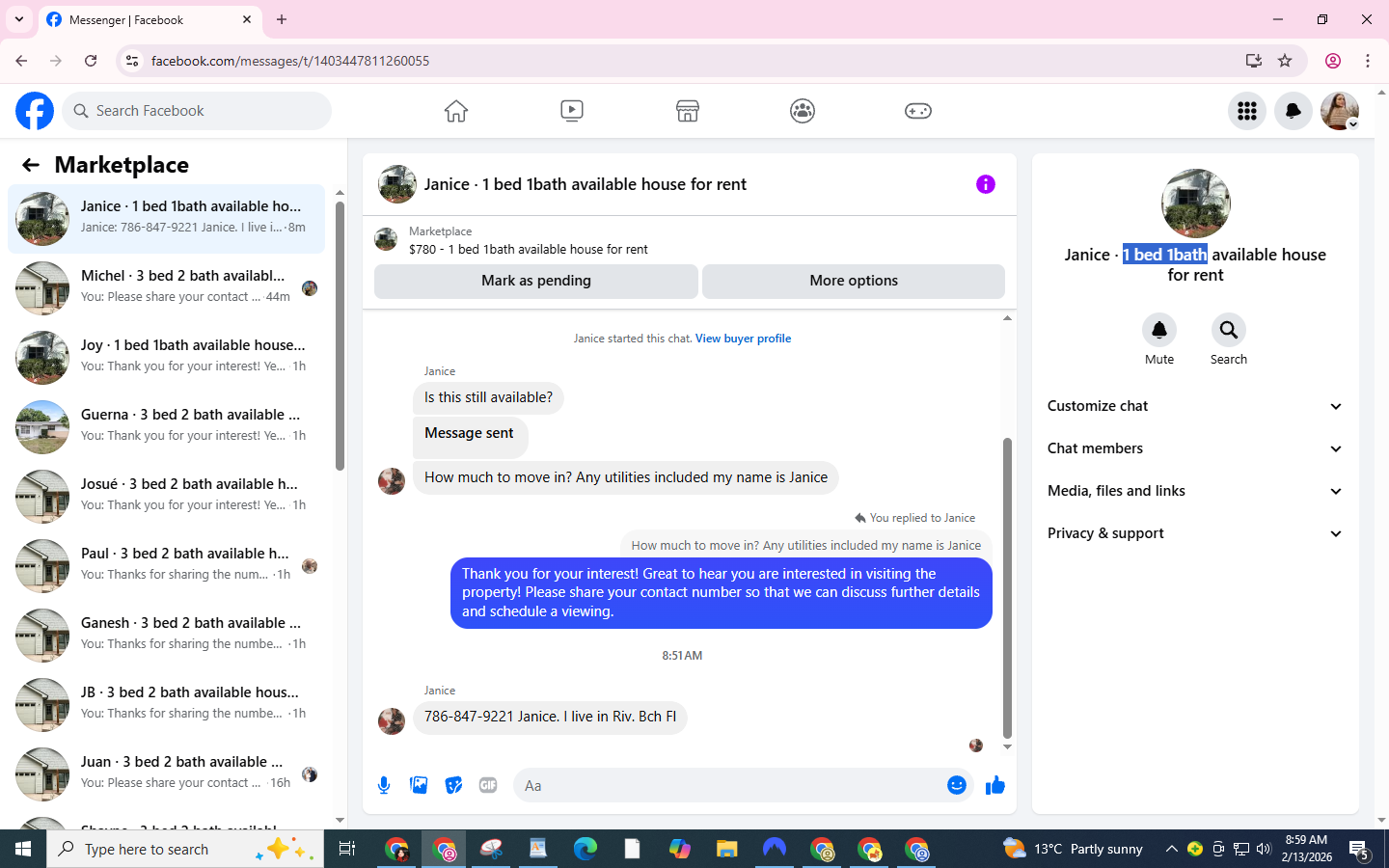Viewport: 1389px width, 868px height.
Task: Mute the conversation with bell icon
Action: [x=1159, y=330]
